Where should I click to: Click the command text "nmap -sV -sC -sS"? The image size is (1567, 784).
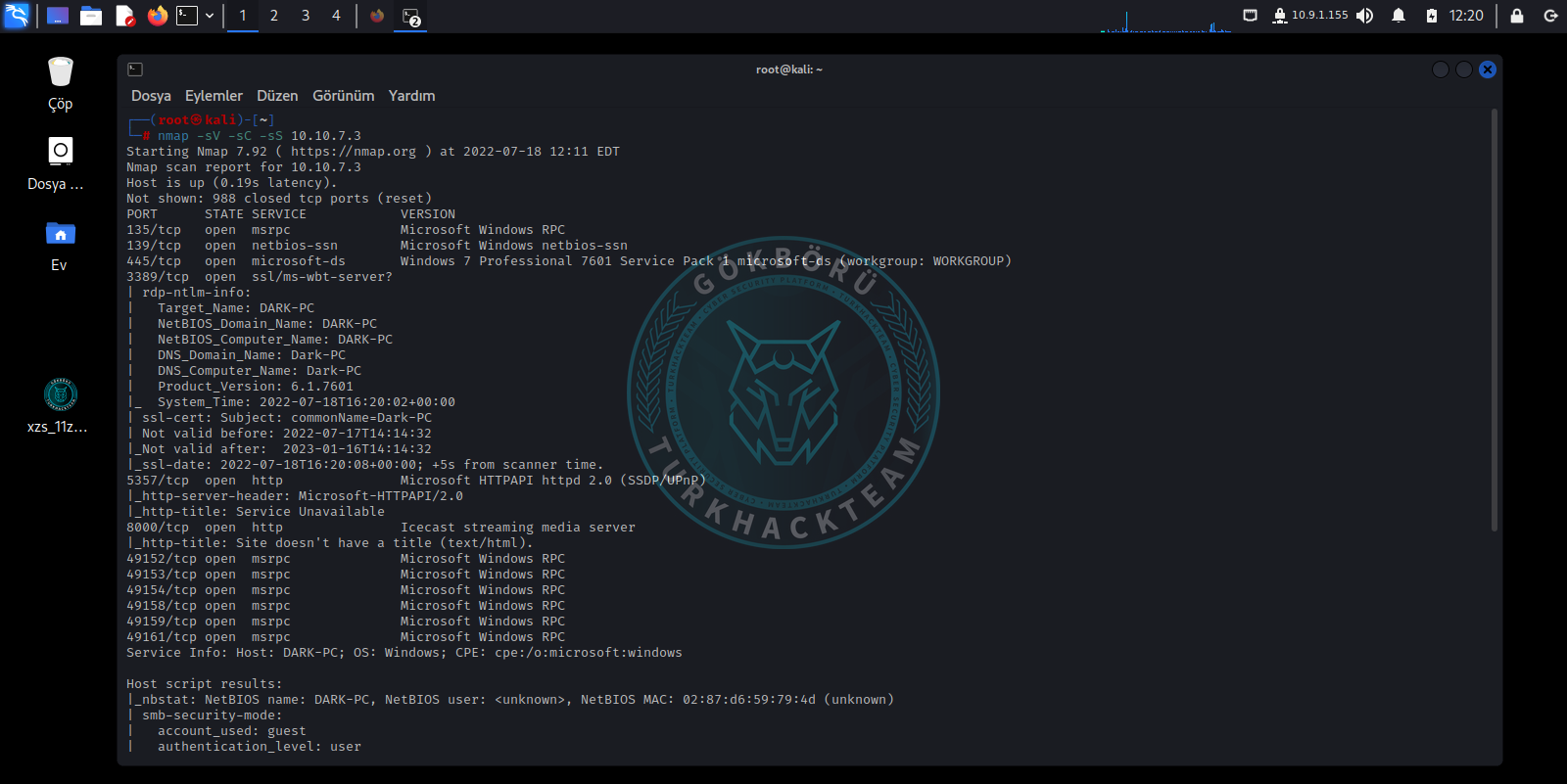(220, 136)
